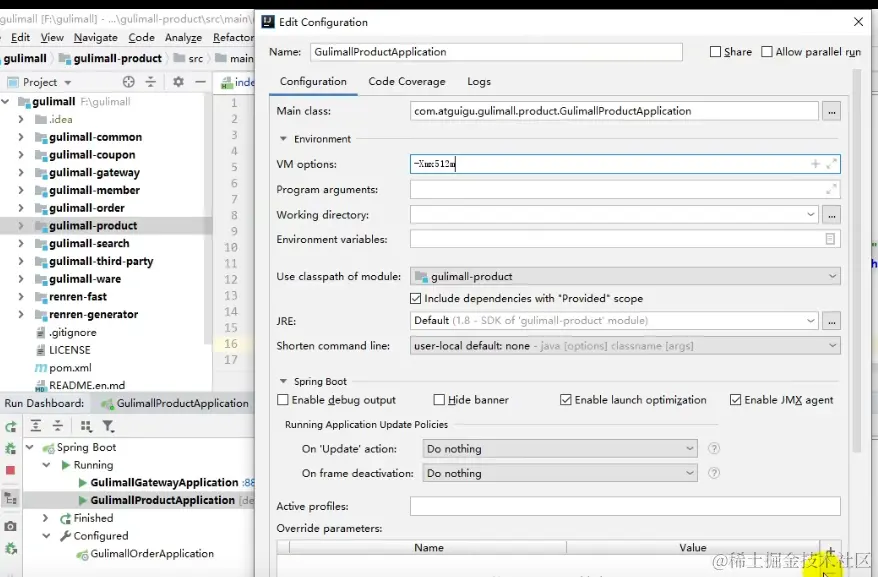Select the Configuration tab
Viewport: 878px width, 577px height.
tap(313, 81)
